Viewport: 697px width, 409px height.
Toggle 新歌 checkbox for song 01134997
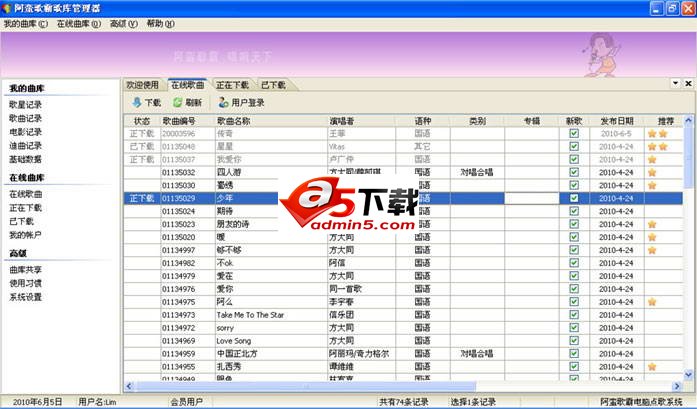[x=574, y=250]
